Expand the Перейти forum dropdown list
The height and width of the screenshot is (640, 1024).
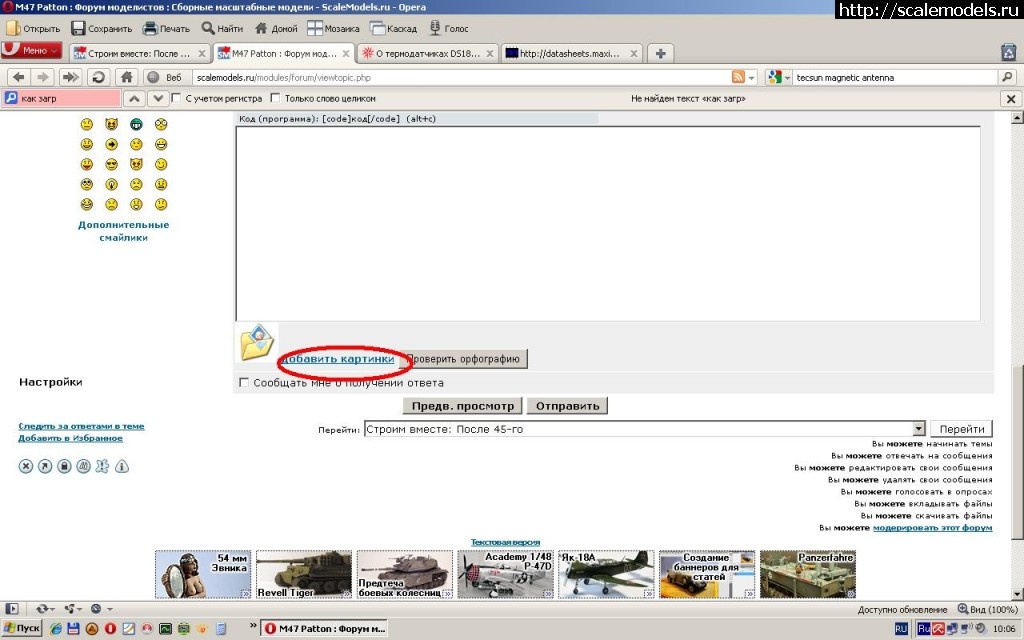(917, 429)
